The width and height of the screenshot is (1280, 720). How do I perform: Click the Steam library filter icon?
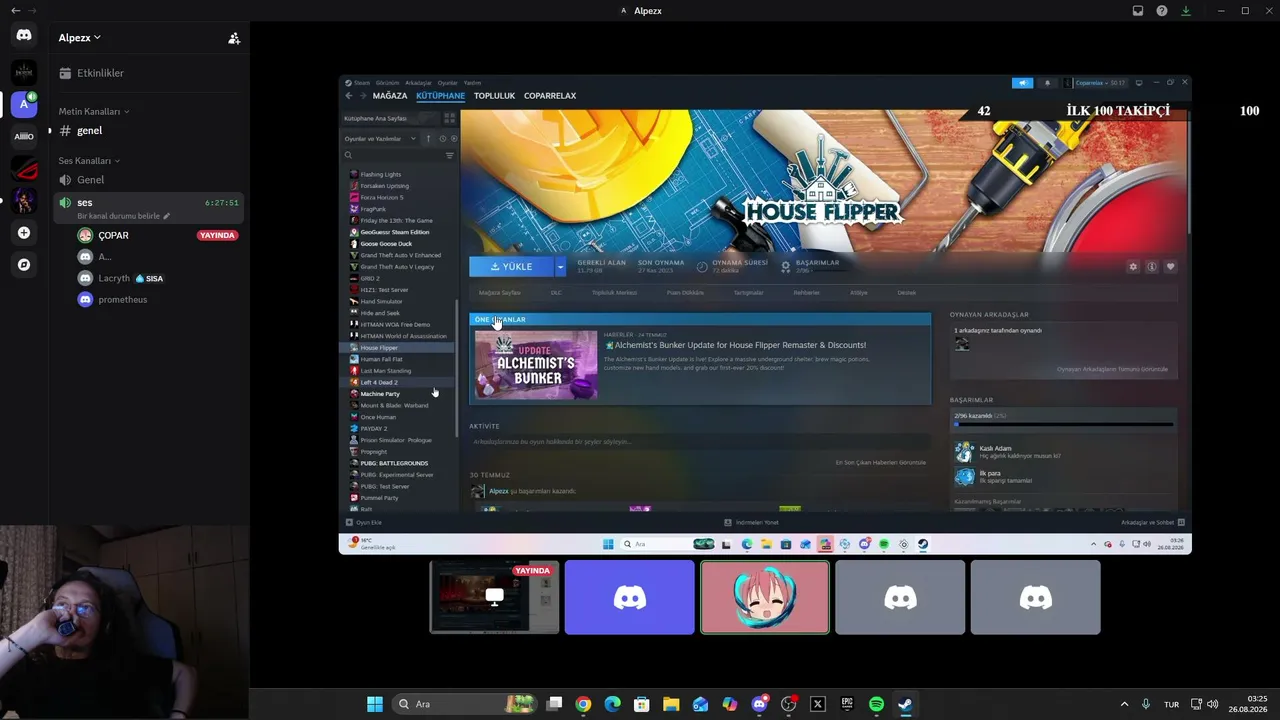point(450,155)
